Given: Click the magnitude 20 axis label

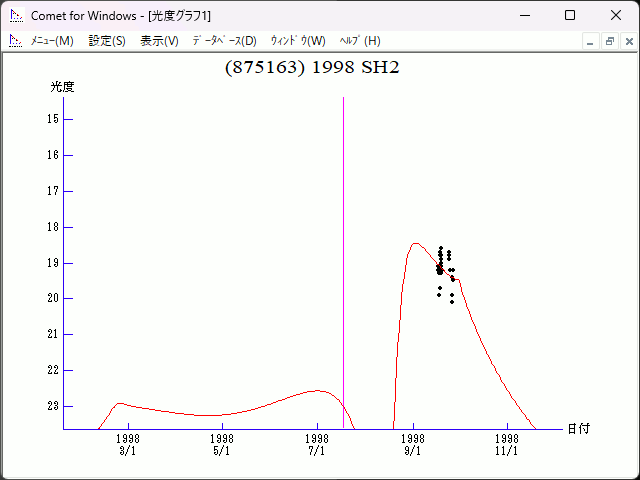Looking at the screenshot, I should coord(53,298).
